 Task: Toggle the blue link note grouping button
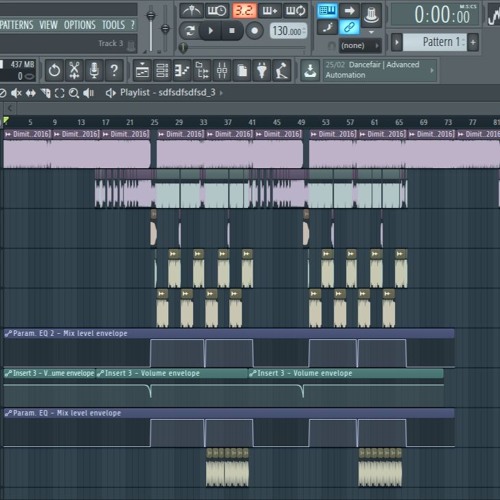tap(349, 27)
